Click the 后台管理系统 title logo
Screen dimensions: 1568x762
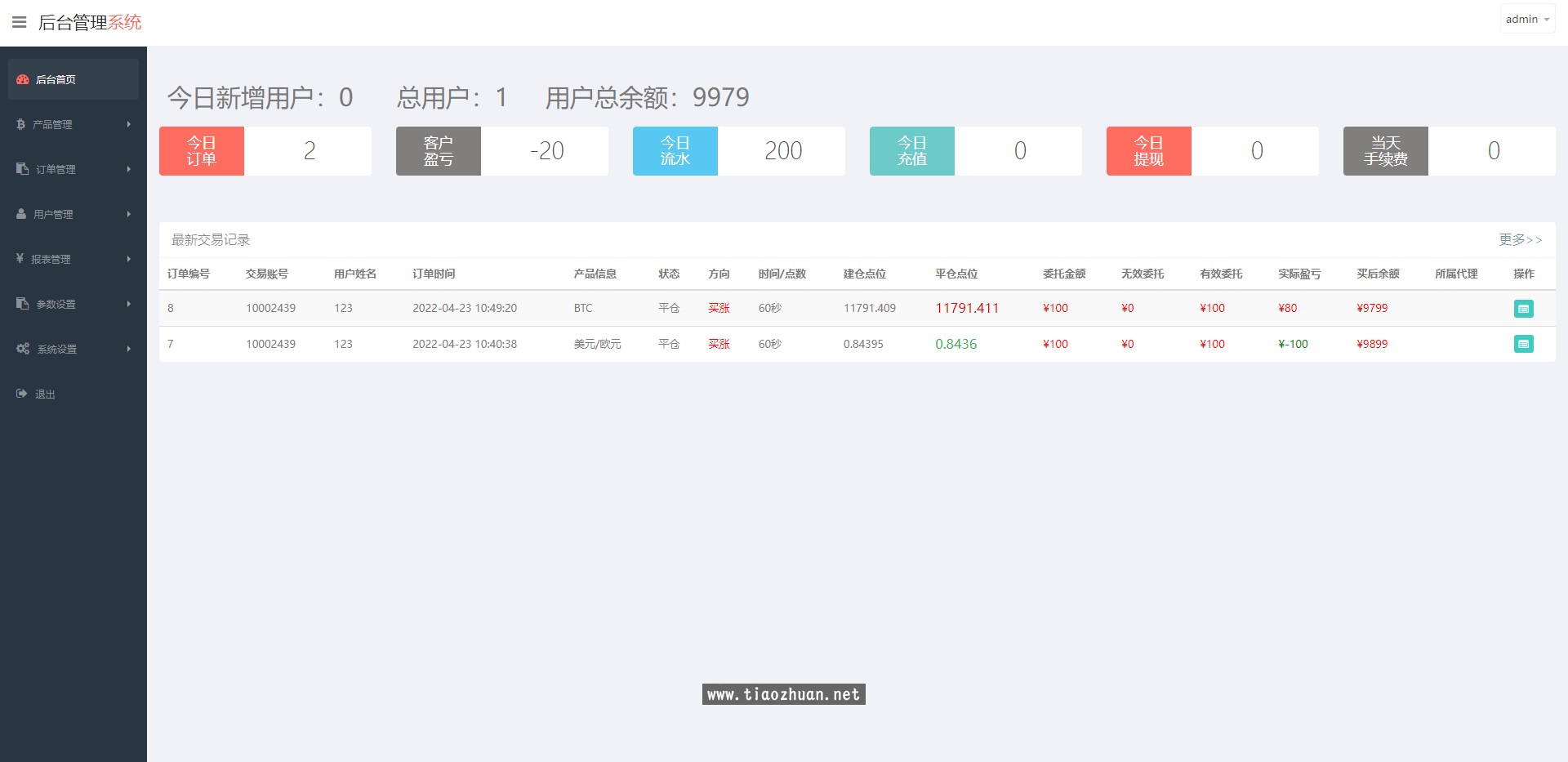coord(90,22)
